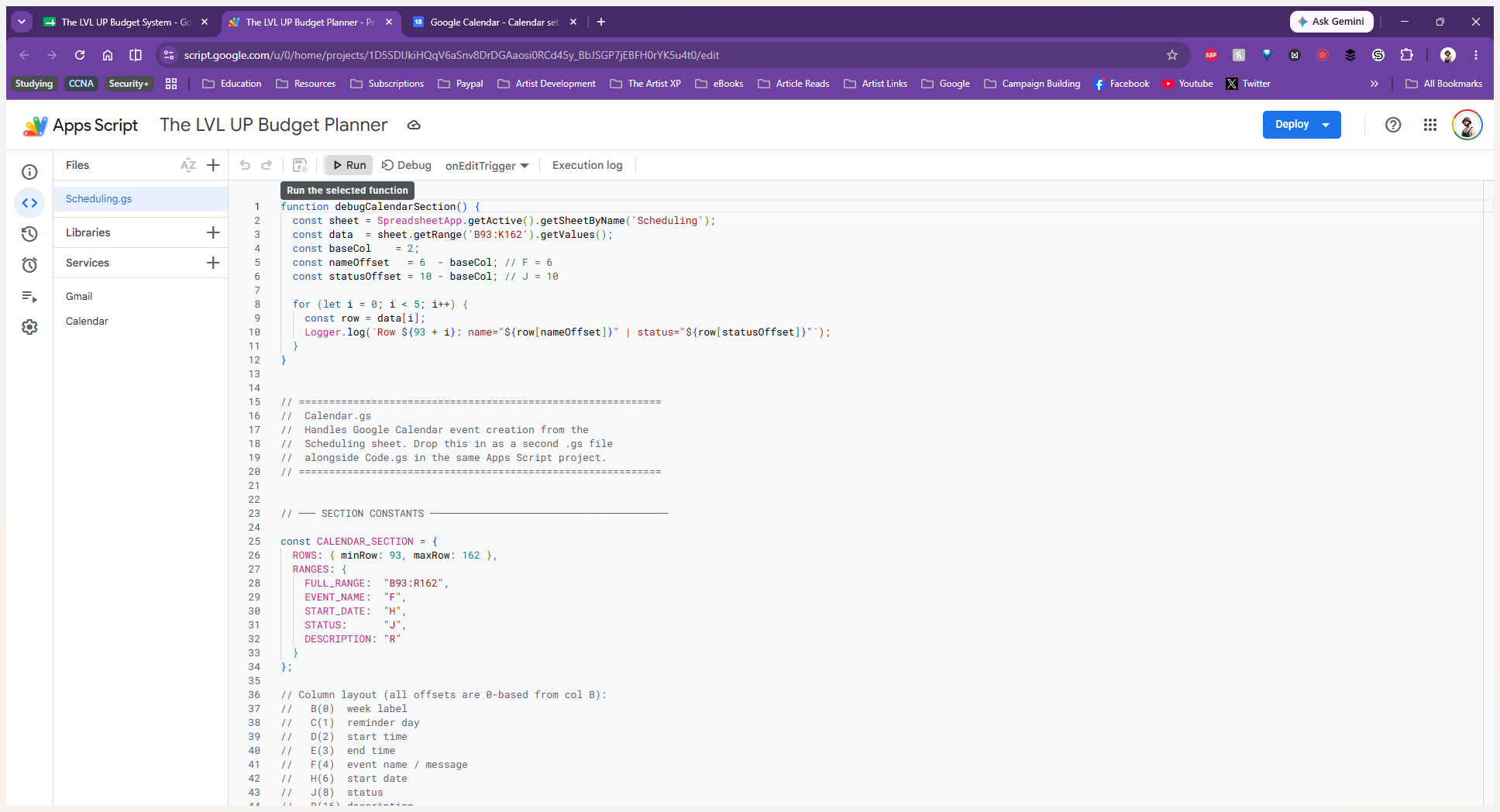Image resolution: width=1500 pixels, height=812 pixels.
Task: Go back to previous page
Action: (24, 55)
